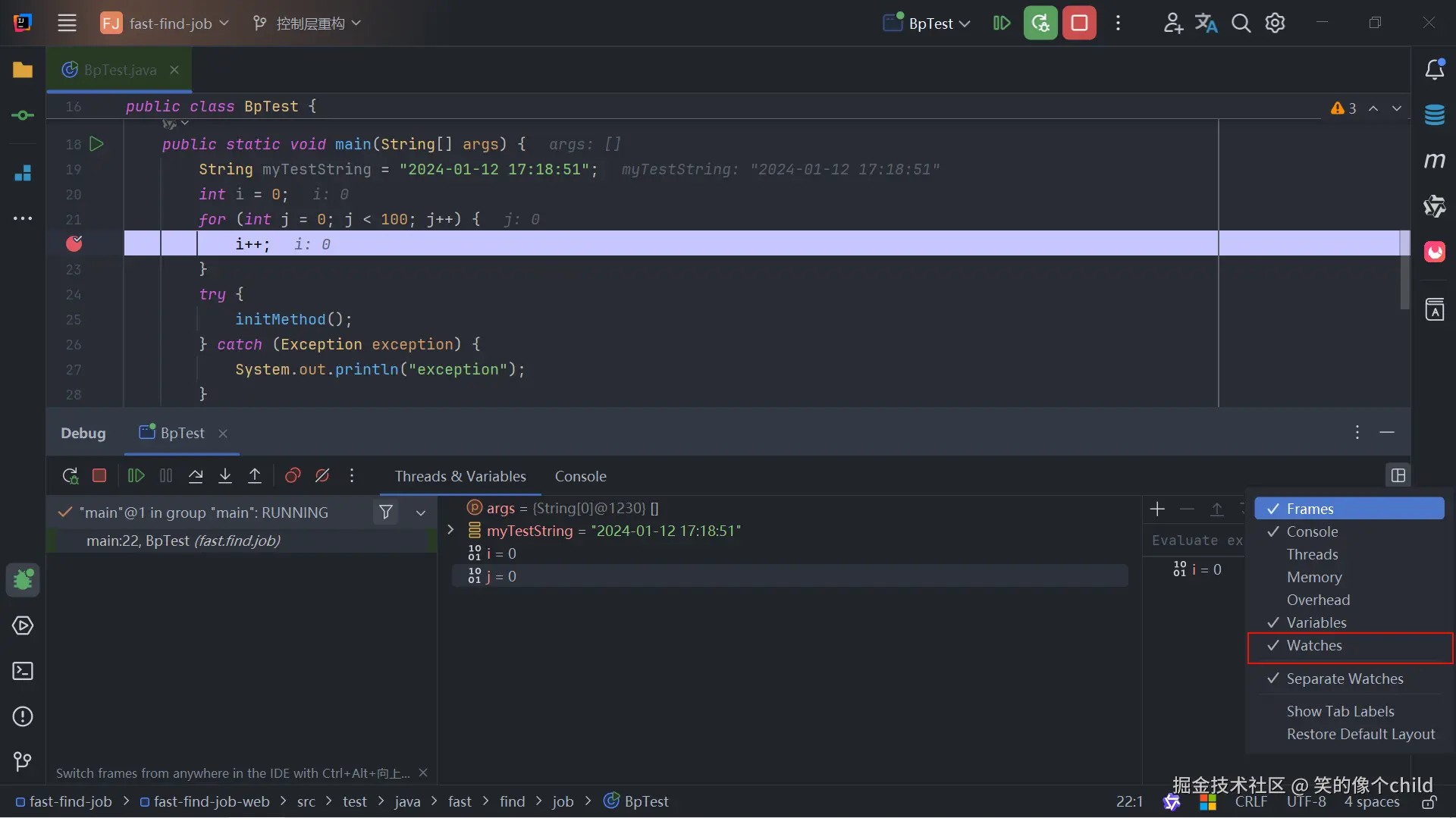Open the frames filter button

pos(386,513)
